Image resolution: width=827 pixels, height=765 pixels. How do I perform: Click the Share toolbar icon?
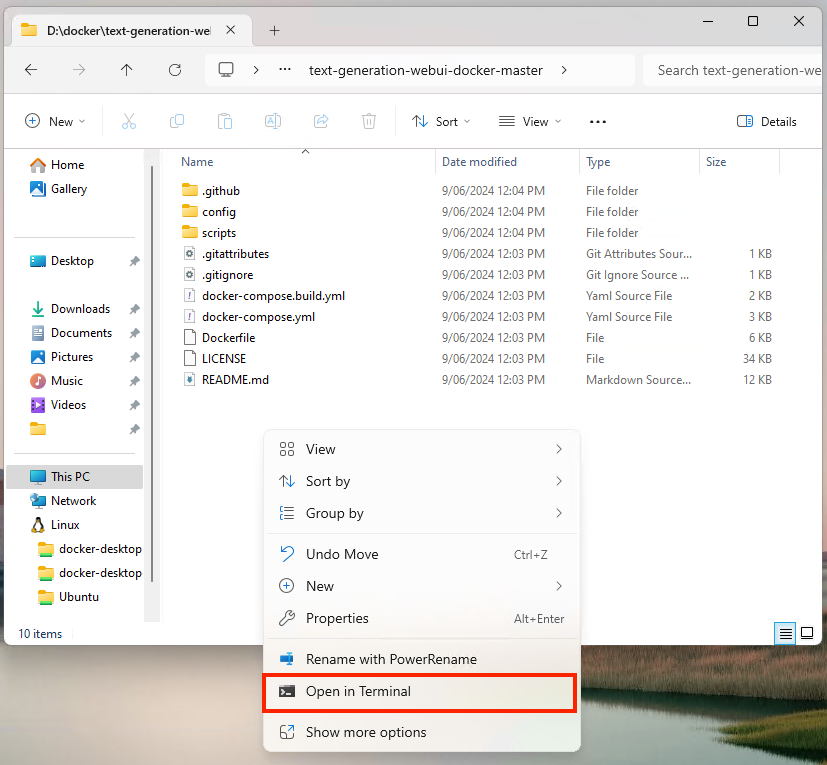click(321, 121)
